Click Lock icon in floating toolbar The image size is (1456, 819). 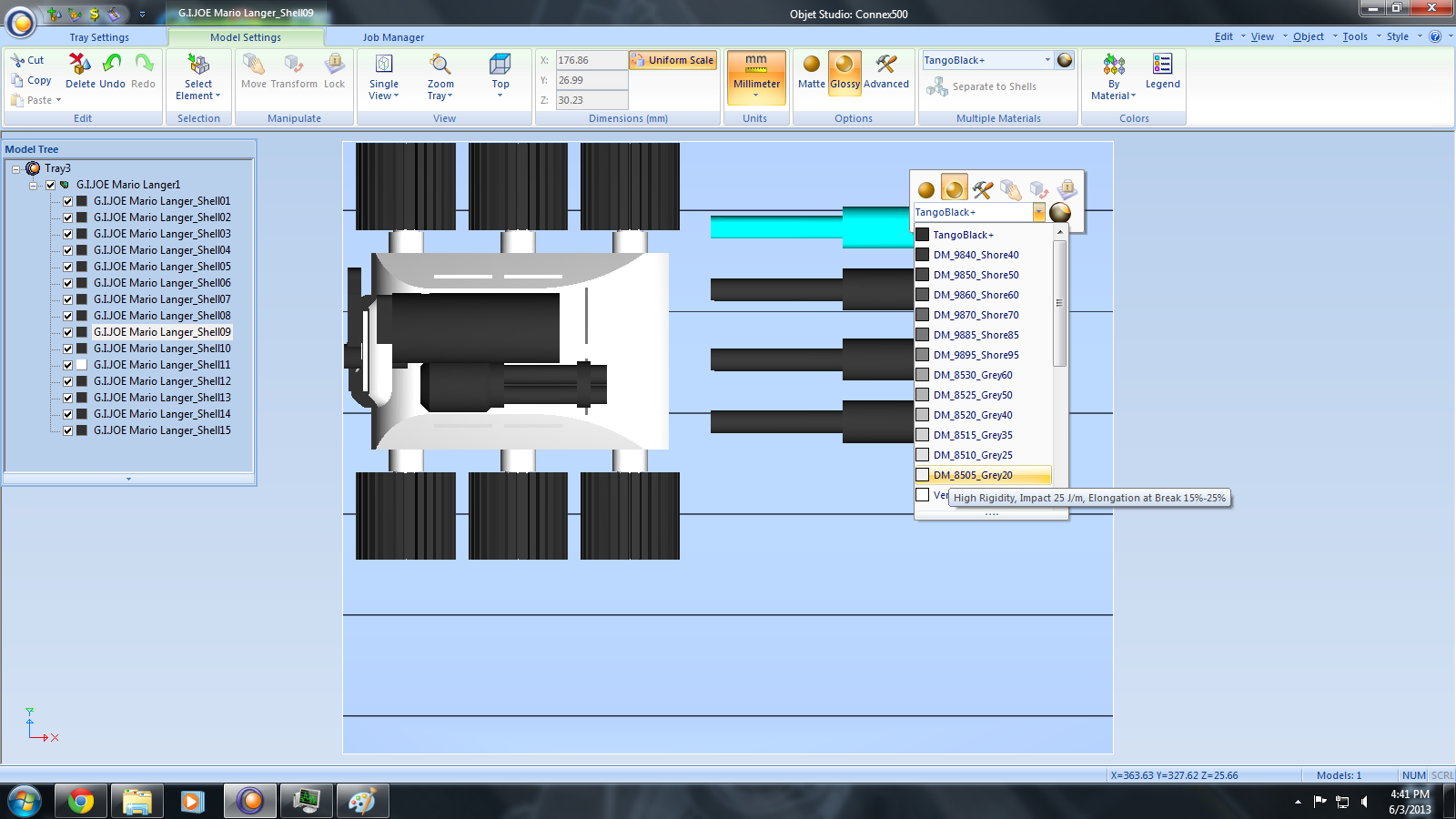pyautogui.click(x=1067, y=189)
